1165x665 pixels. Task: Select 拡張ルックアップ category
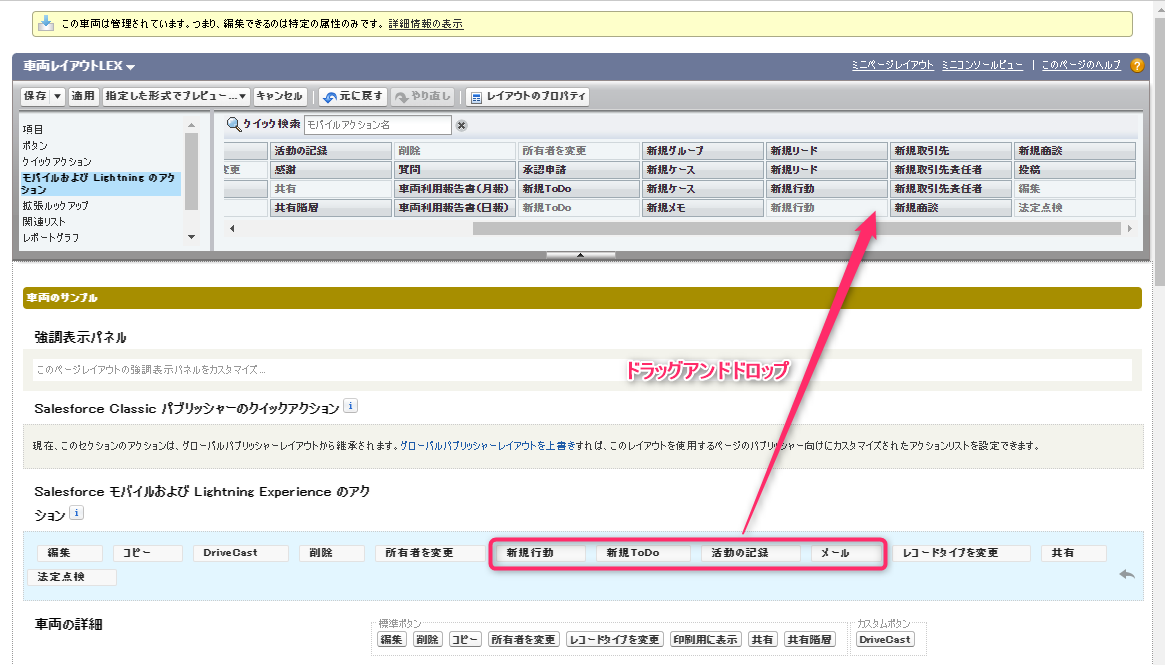(x=55, y=206)
